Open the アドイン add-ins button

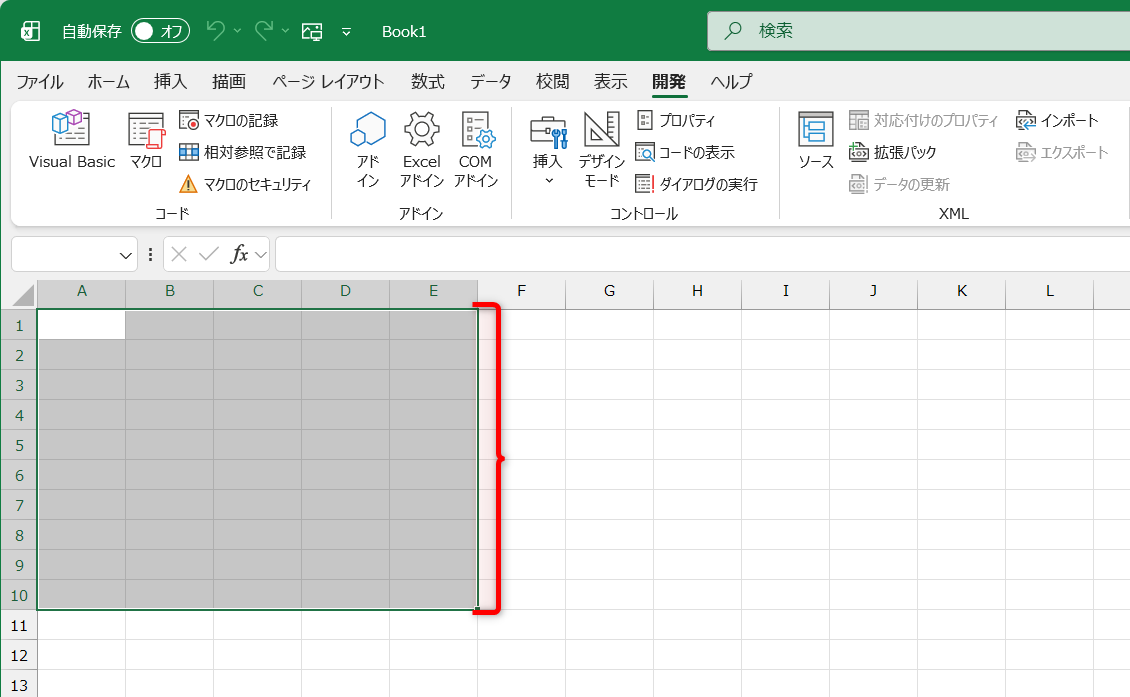tap(368, 150)
